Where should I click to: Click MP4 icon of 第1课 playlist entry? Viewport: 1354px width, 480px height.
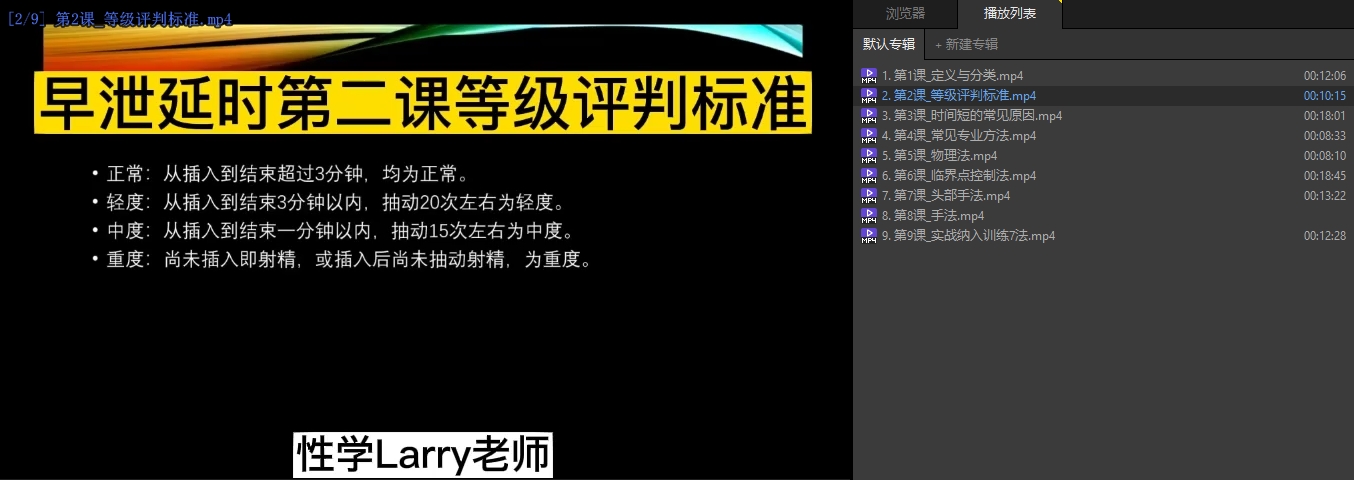point(868,76)
